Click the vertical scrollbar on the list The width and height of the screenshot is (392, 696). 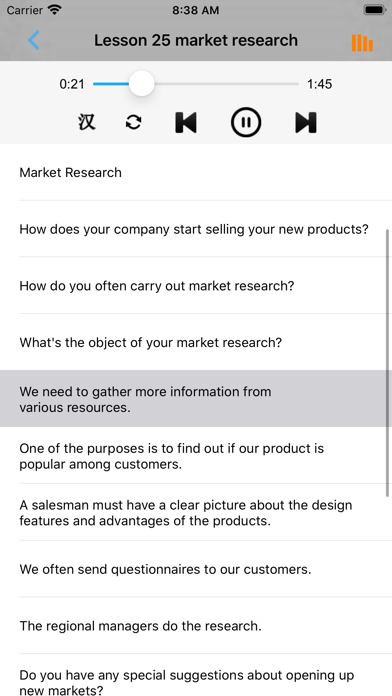388,363
